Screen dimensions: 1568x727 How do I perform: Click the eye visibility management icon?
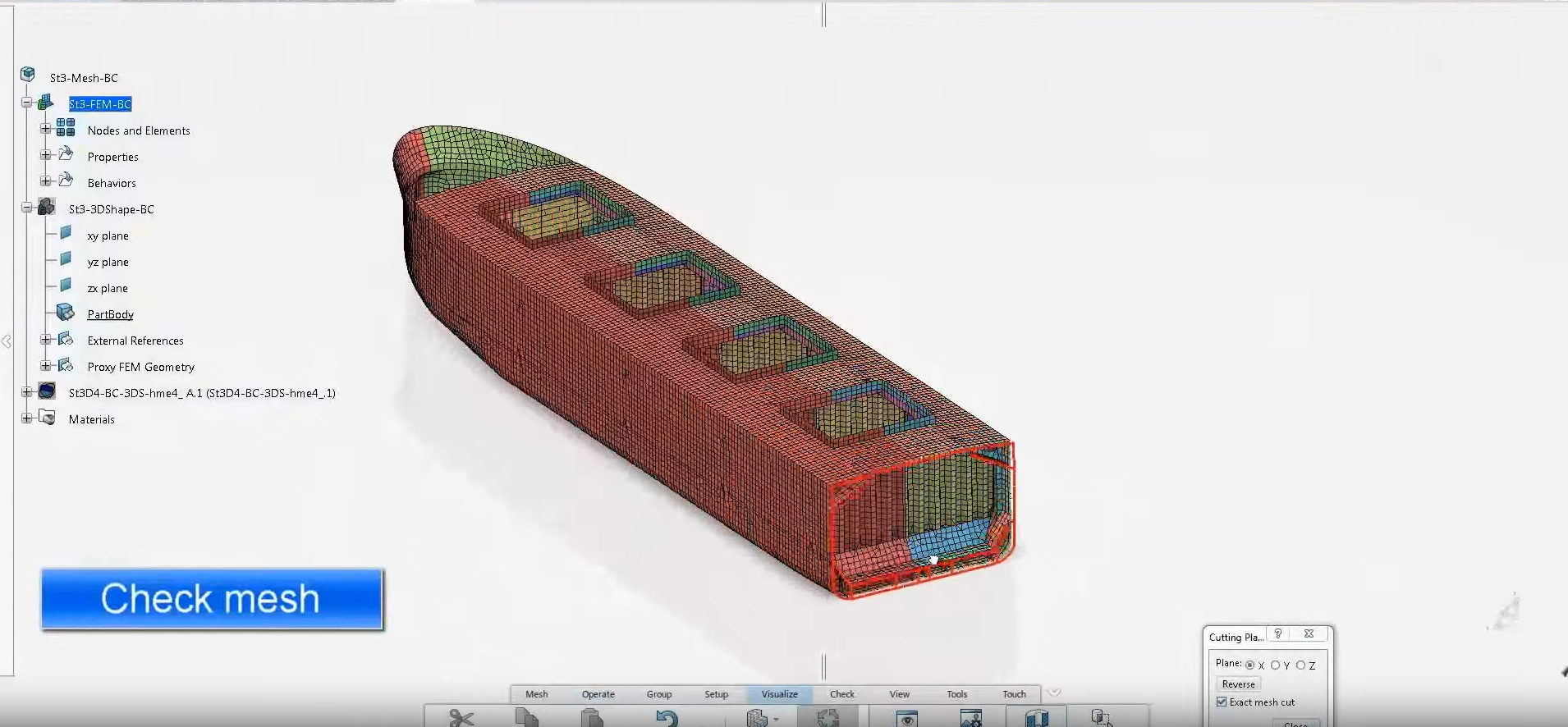pos(906,718)
